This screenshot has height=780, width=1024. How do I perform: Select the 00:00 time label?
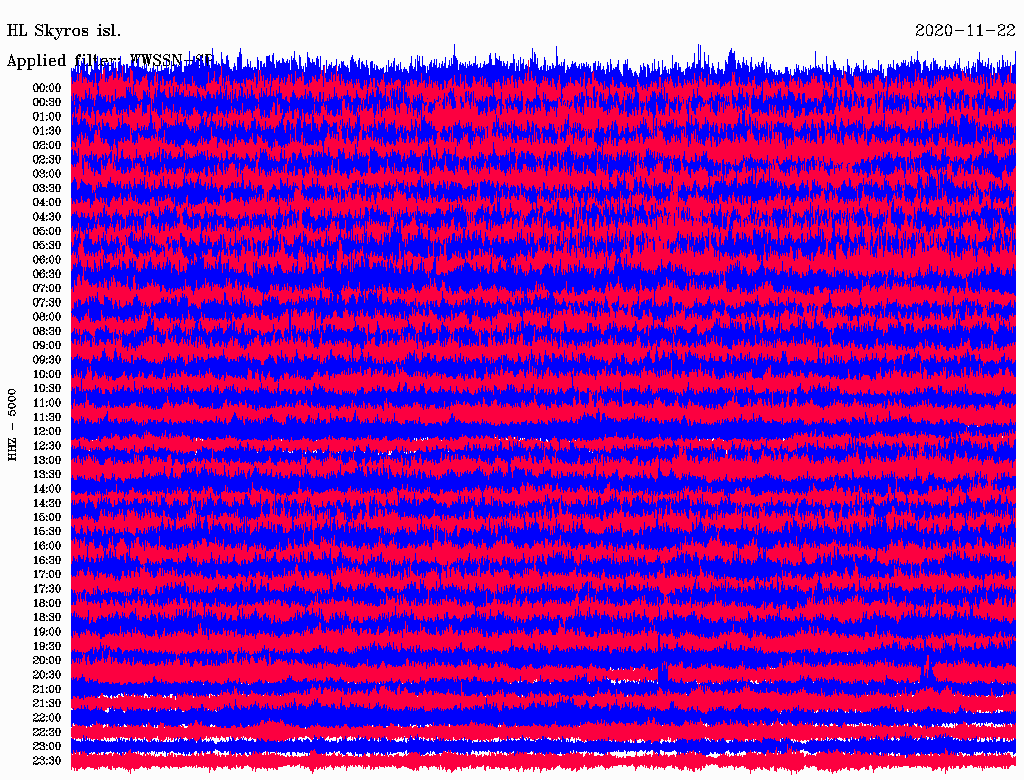pyautogui.click(x=47, y=88)
